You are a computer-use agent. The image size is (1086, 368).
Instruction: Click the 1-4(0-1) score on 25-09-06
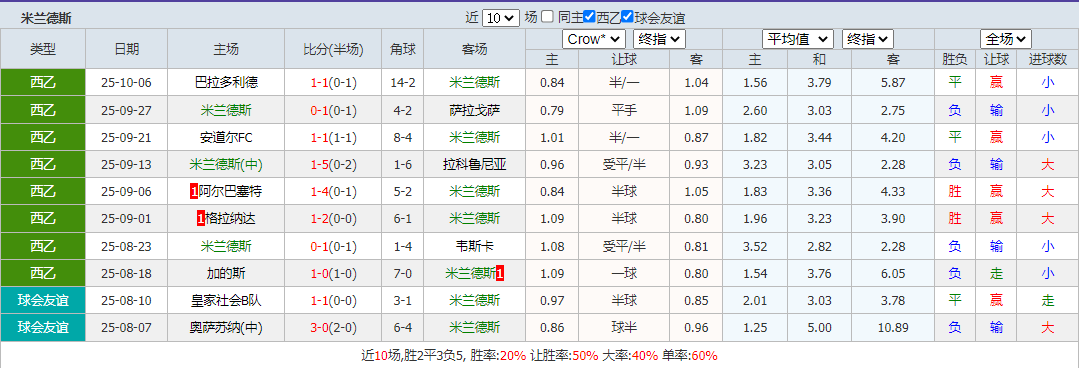point(334,192)
